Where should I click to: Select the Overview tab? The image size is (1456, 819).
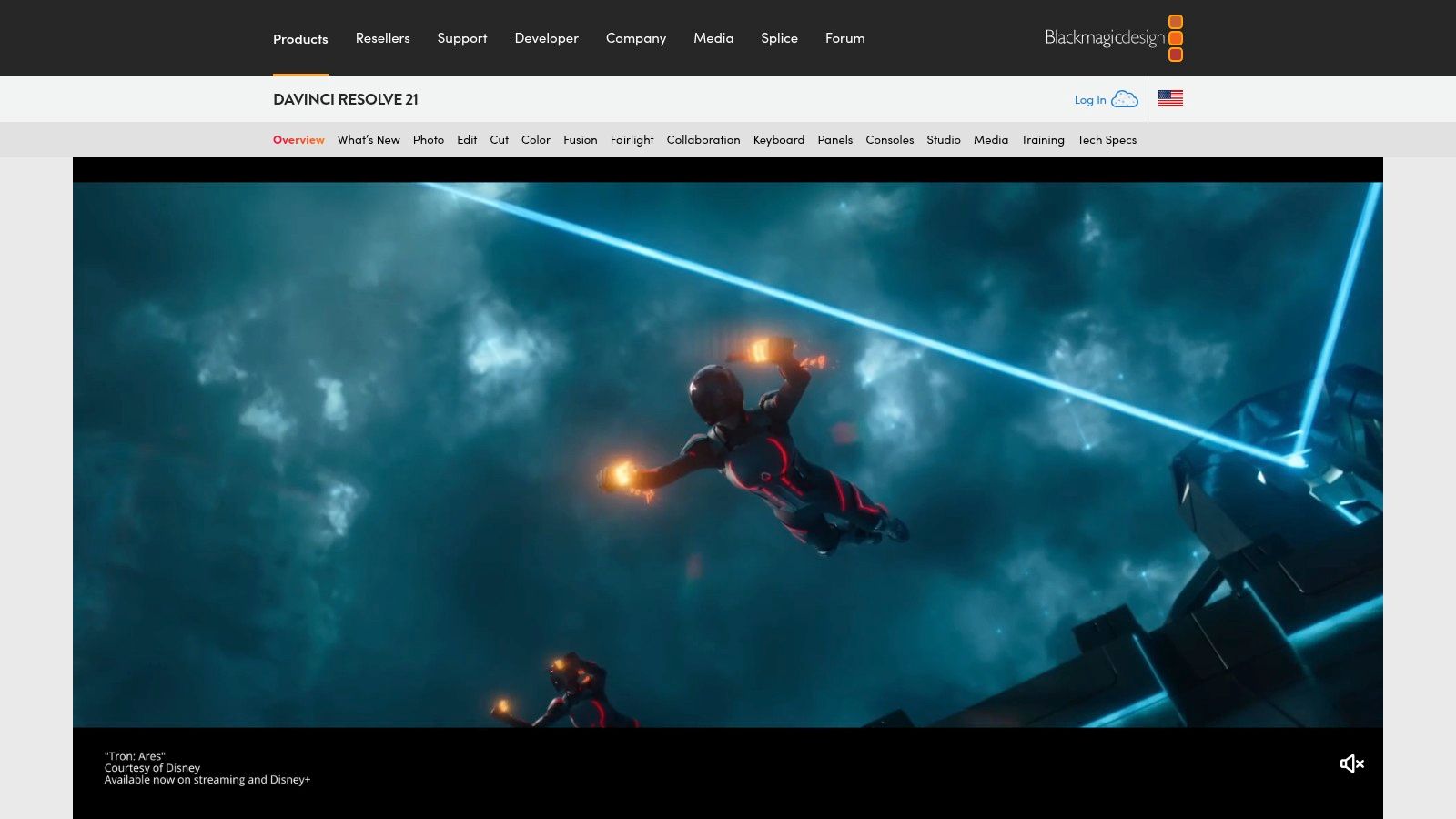[298, 140]
